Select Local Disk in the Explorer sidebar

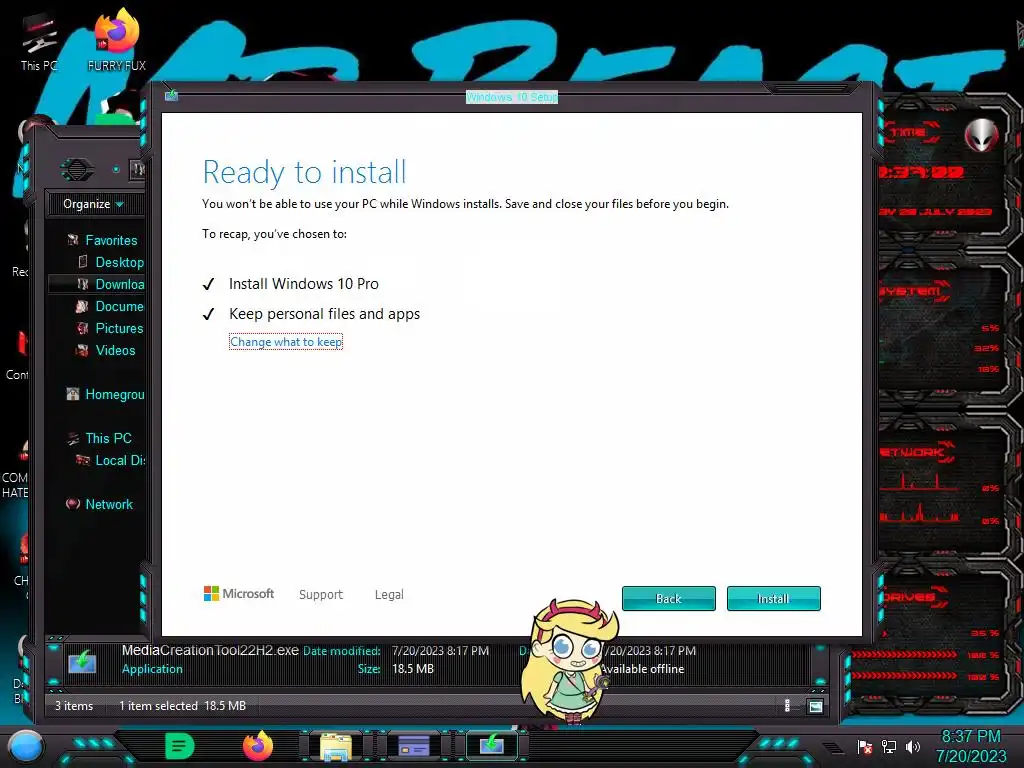coord(120,460)
